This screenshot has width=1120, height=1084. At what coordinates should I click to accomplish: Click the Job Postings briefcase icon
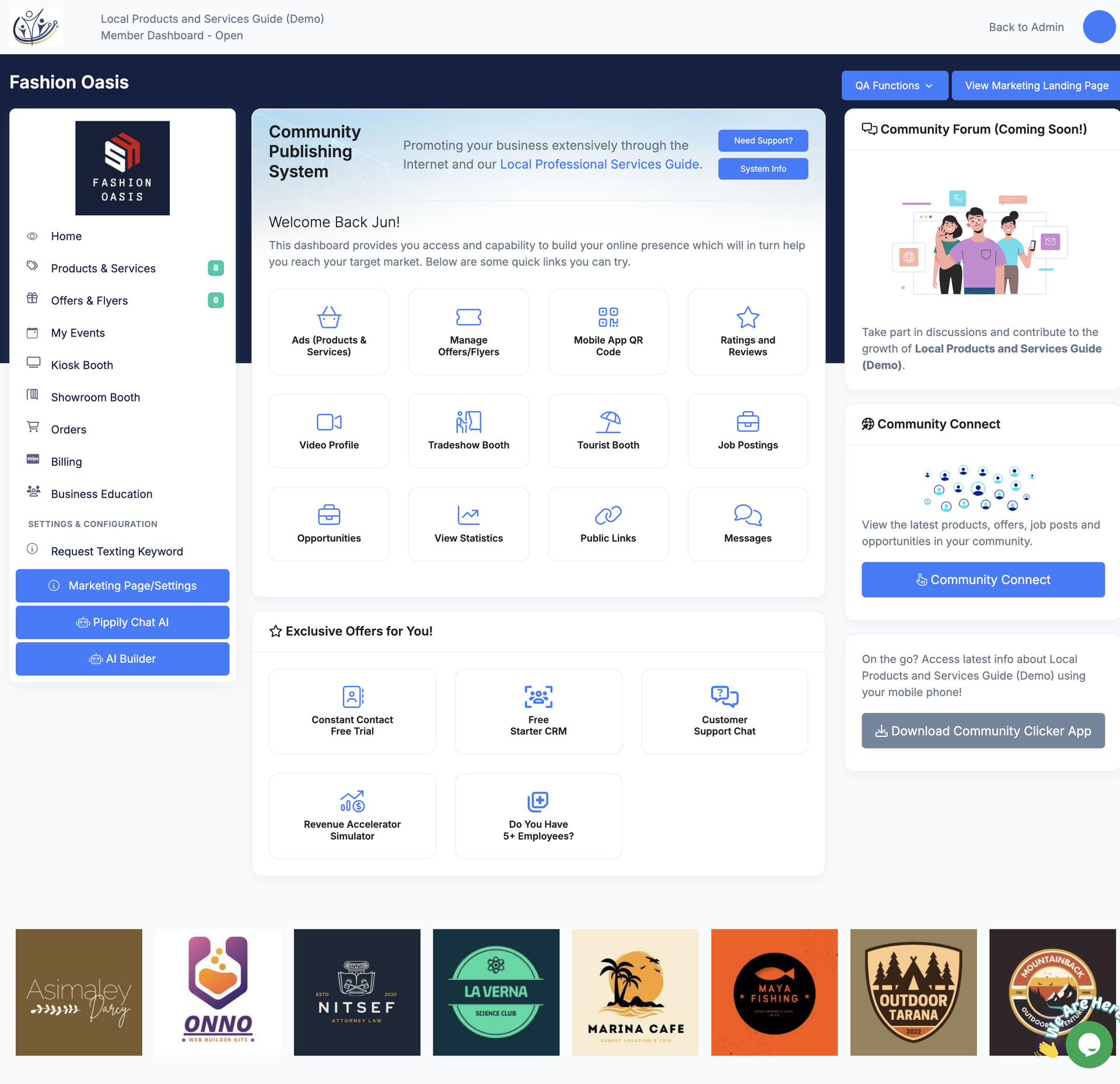[x=748, y=422]
